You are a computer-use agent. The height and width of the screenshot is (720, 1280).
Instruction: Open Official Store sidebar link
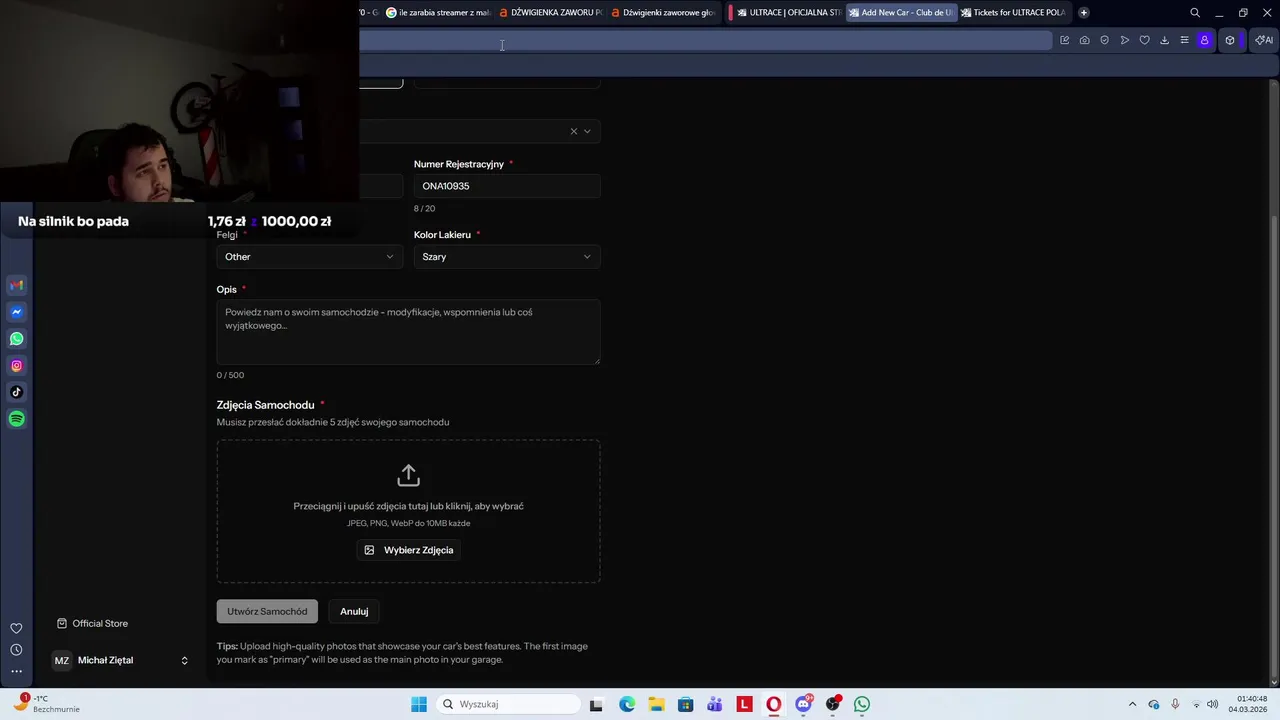(92, 623)
